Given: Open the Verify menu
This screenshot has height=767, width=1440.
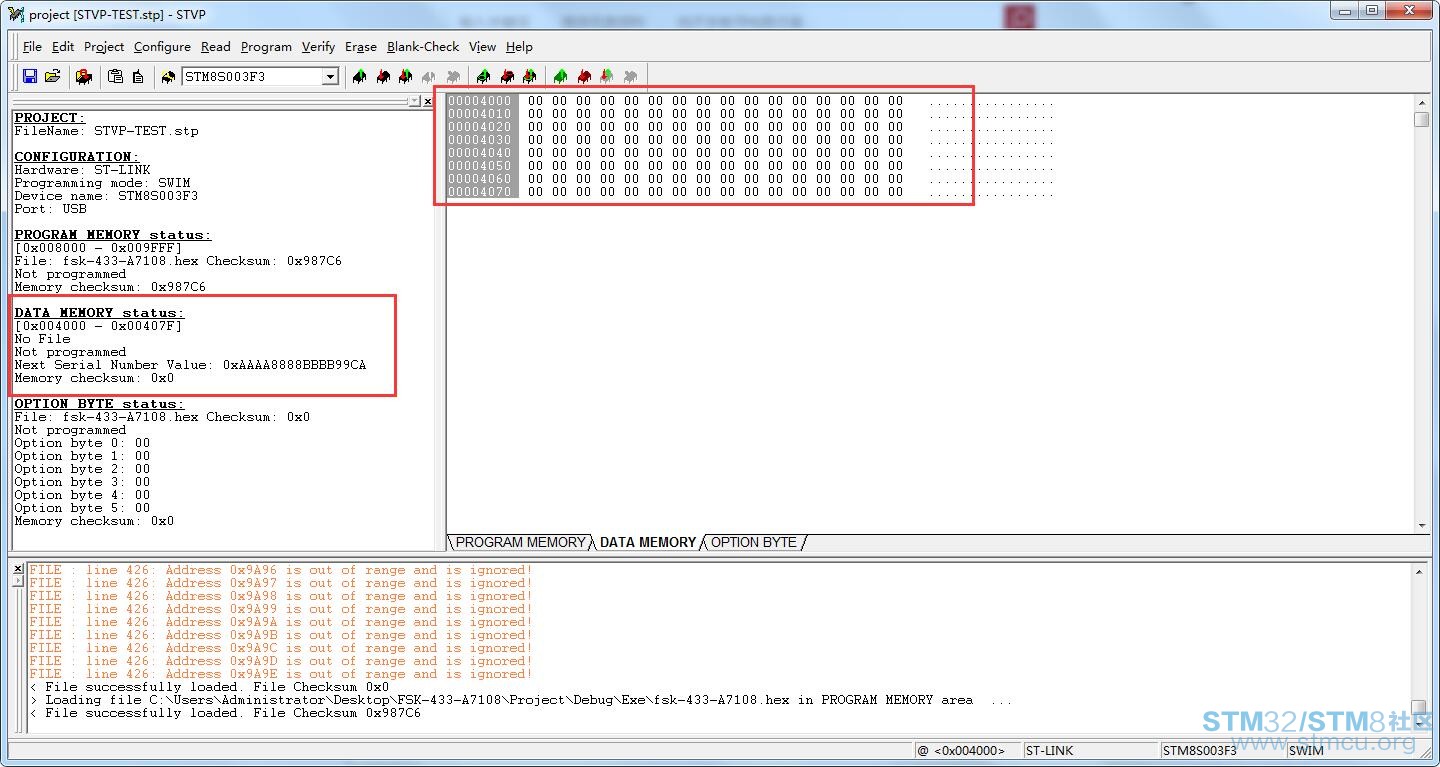Looking at the screenshot, I should click(x=318, y=47).
